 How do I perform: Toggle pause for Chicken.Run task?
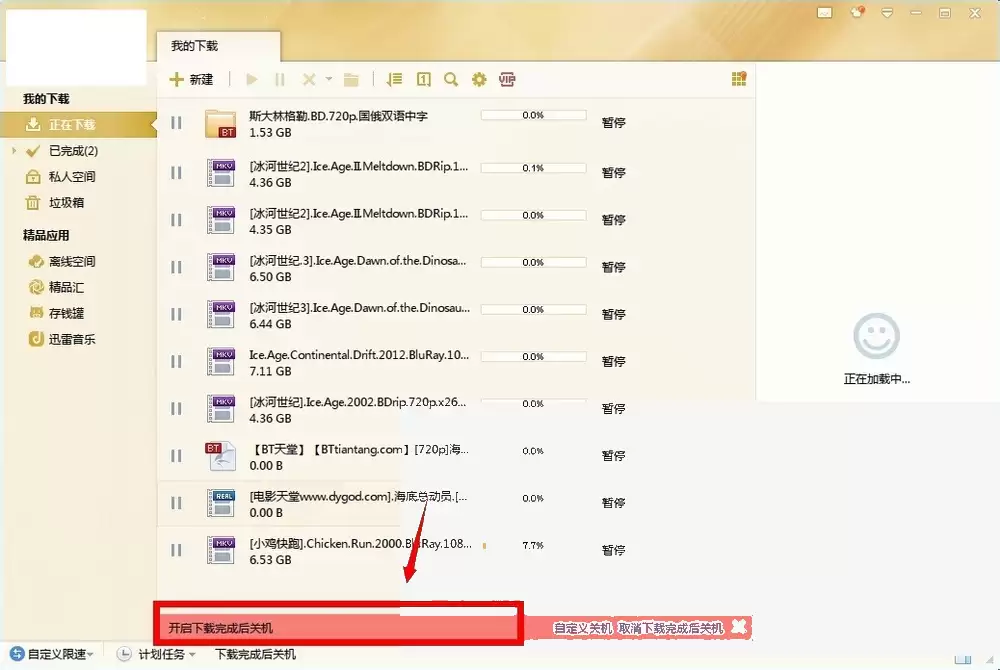(177, 550)
